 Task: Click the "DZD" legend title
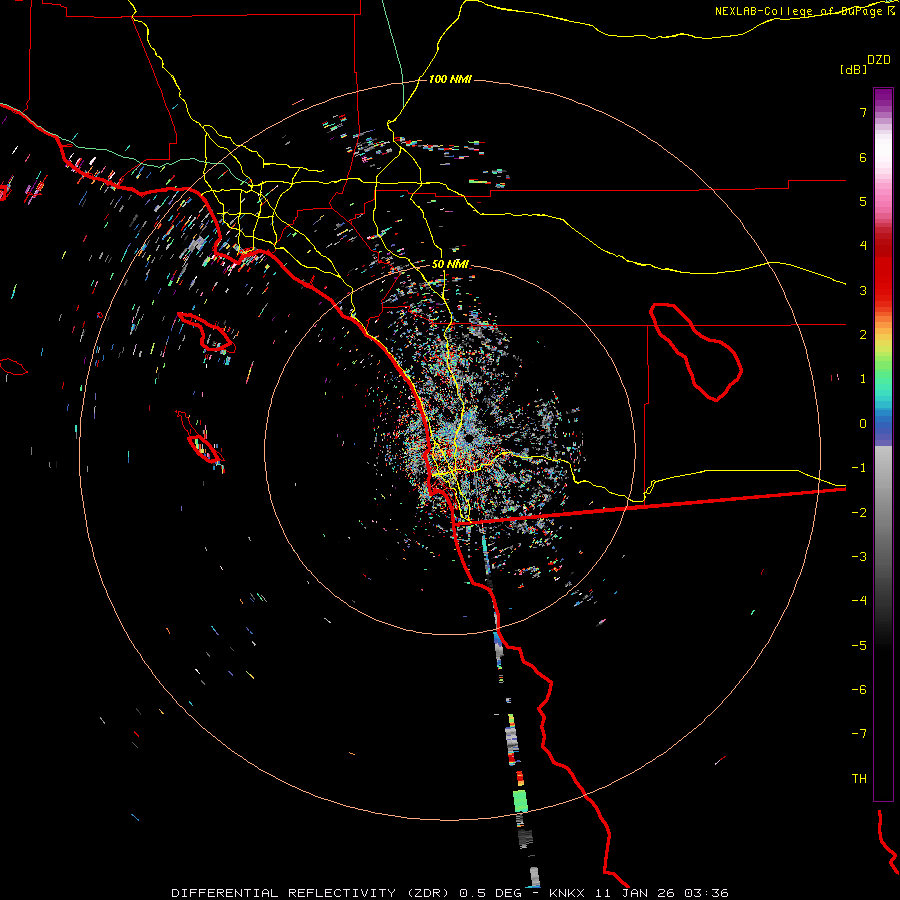[x=879, y=60]
